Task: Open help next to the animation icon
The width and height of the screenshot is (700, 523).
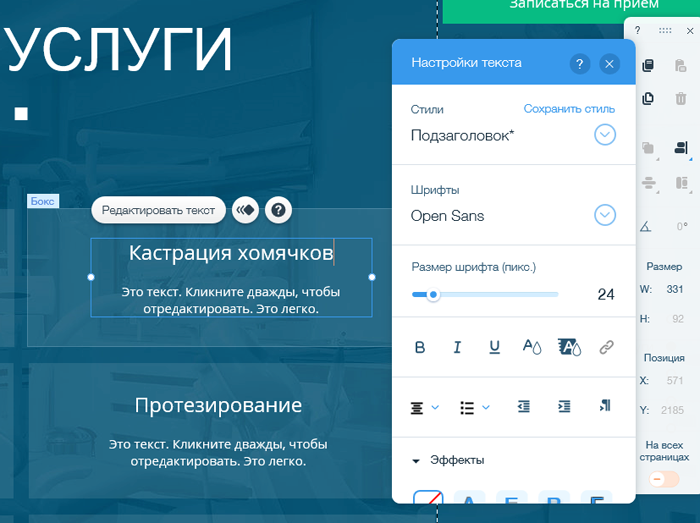Action: (278, 210)
